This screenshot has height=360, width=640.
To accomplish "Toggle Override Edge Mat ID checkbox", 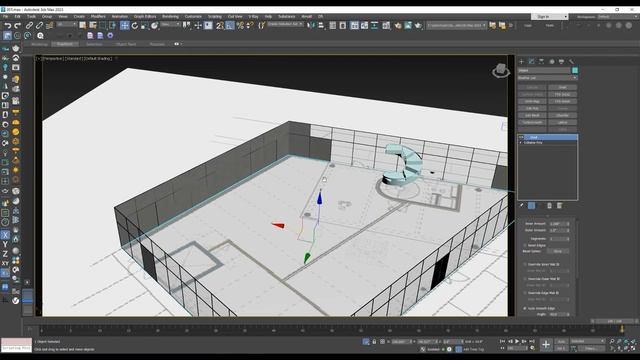I will click(x=525, y=293).
